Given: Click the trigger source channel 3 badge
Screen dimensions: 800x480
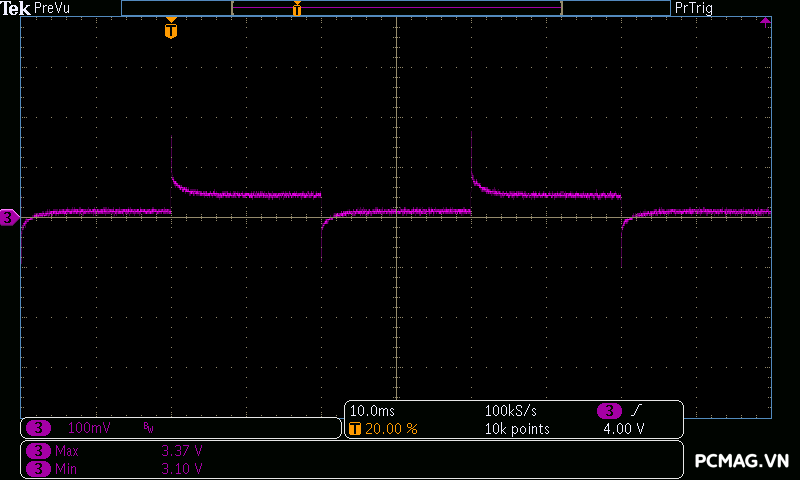Looking at the screenshot, I should [x=609, y=411].
